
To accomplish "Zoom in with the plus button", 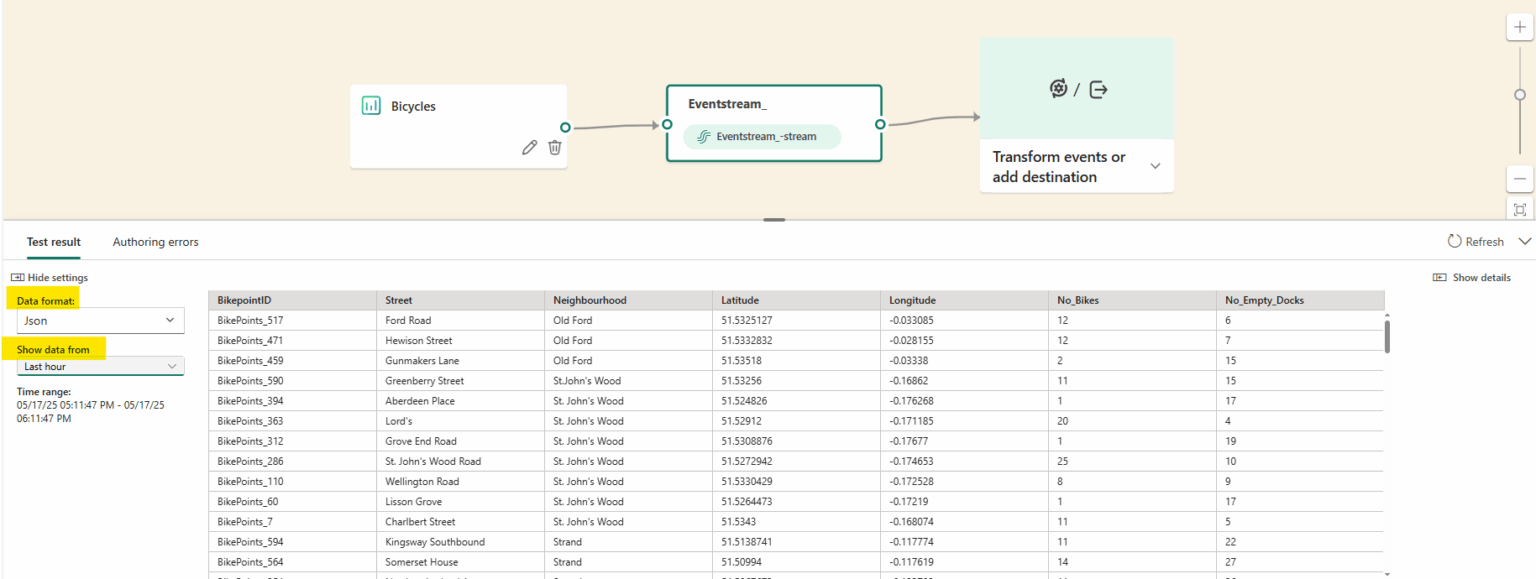I will point(1520,28).
